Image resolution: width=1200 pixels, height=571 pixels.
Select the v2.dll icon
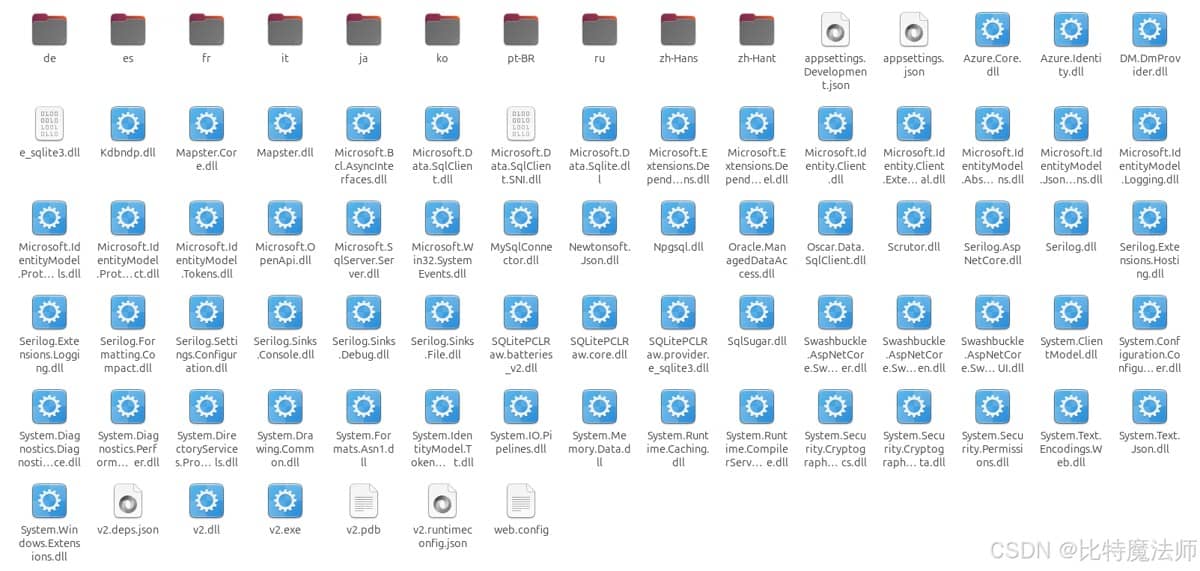tap(206, 501)
